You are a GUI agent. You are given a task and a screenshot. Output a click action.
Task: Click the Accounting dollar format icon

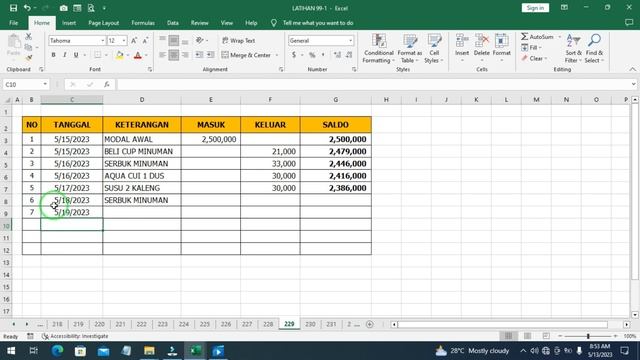pos(294,55)
